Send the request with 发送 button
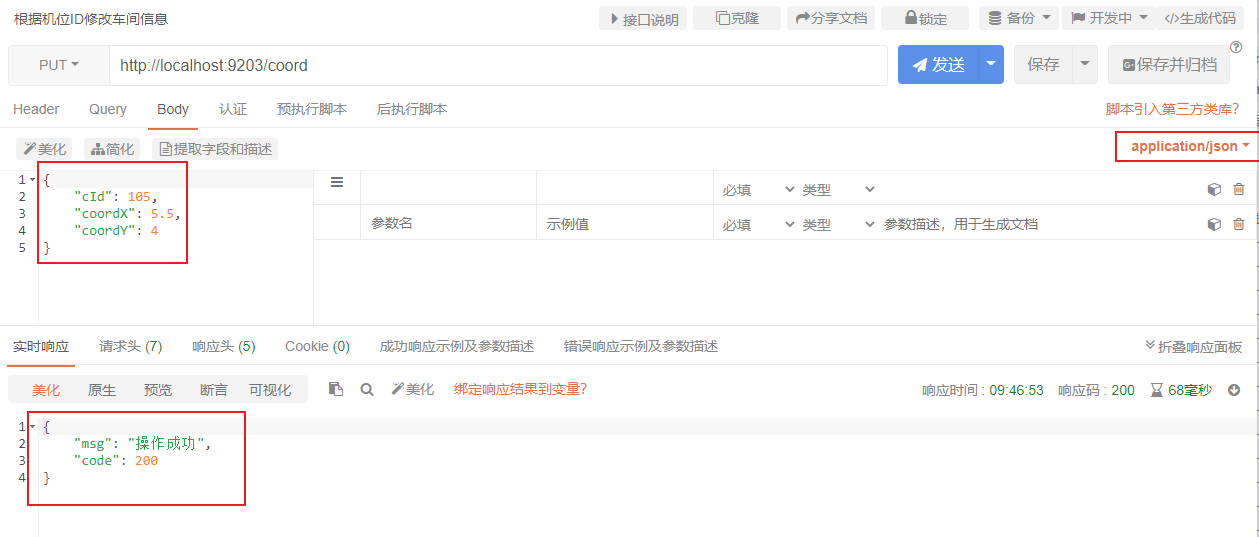Viewport: 1259px width, 537px height. [x=938, y=65]
